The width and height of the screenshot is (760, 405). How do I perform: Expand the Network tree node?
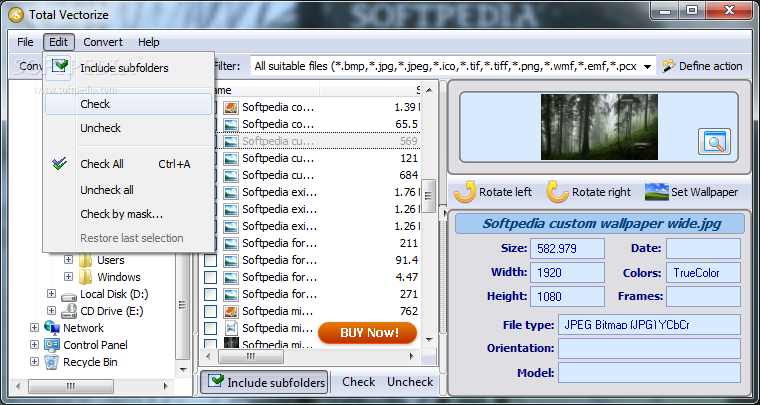pos(34,327)
